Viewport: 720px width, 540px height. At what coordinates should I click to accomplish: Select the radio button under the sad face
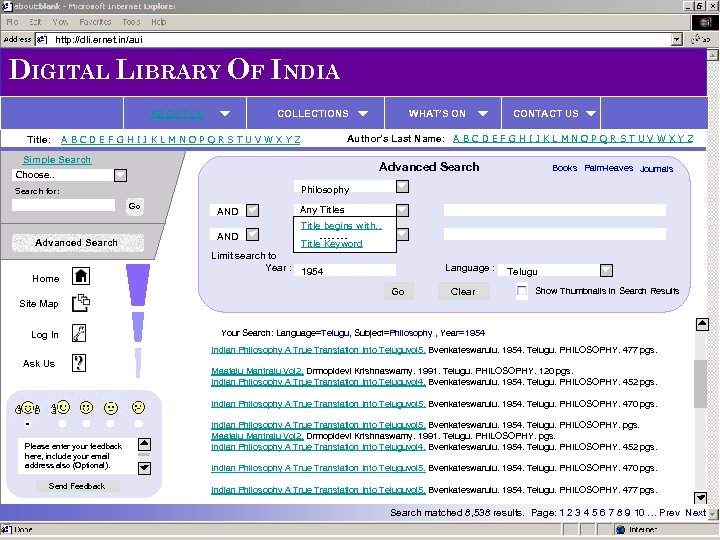click(138, 423)
